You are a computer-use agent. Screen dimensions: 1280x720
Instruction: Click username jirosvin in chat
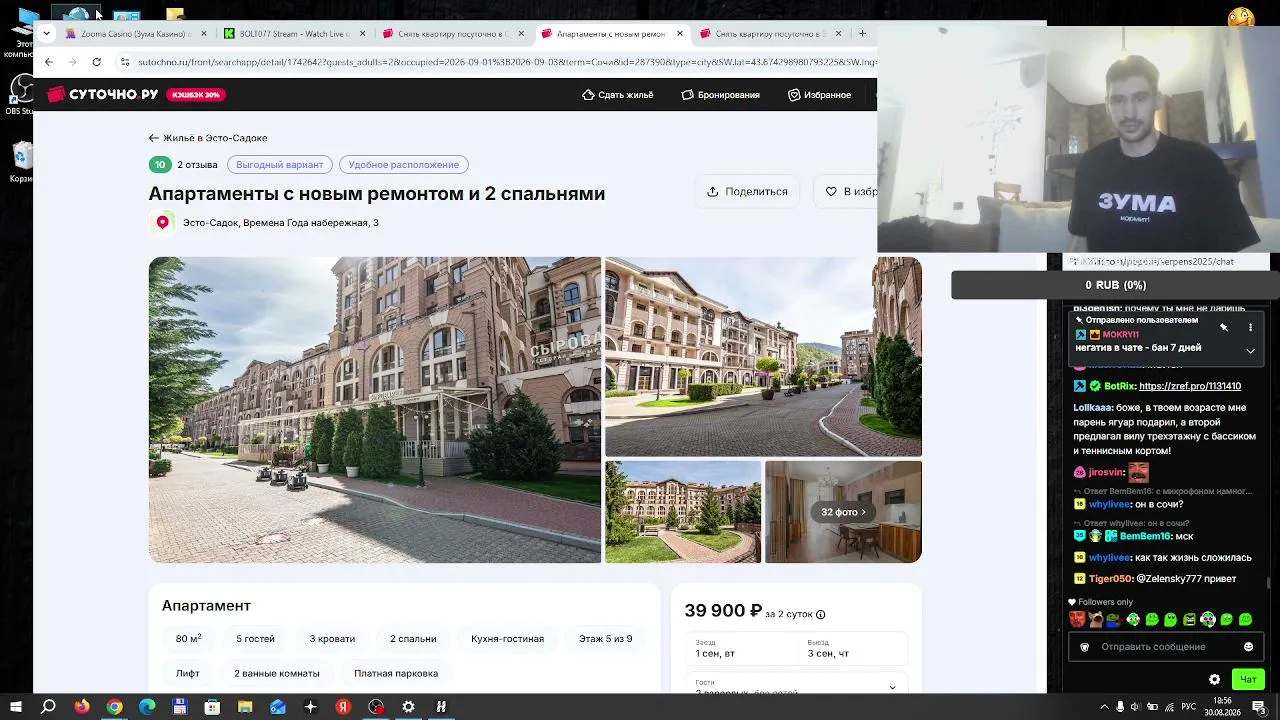[x=1106, y=472]
